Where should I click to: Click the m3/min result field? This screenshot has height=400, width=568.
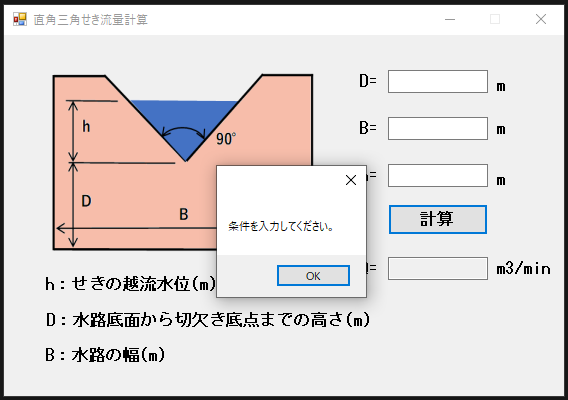coord(438,268)
